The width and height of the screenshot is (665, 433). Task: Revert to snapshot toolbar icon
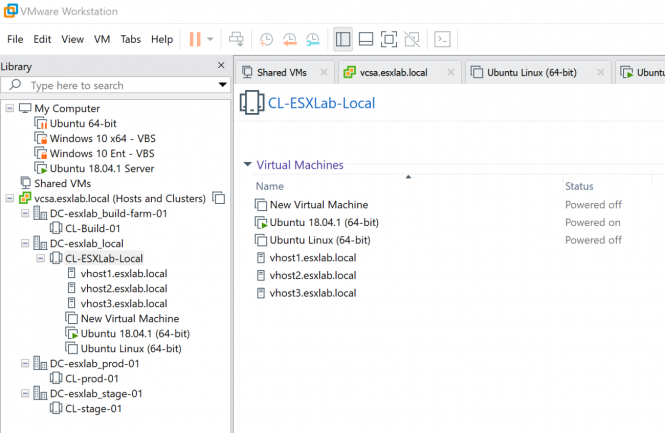coord(290,39)
